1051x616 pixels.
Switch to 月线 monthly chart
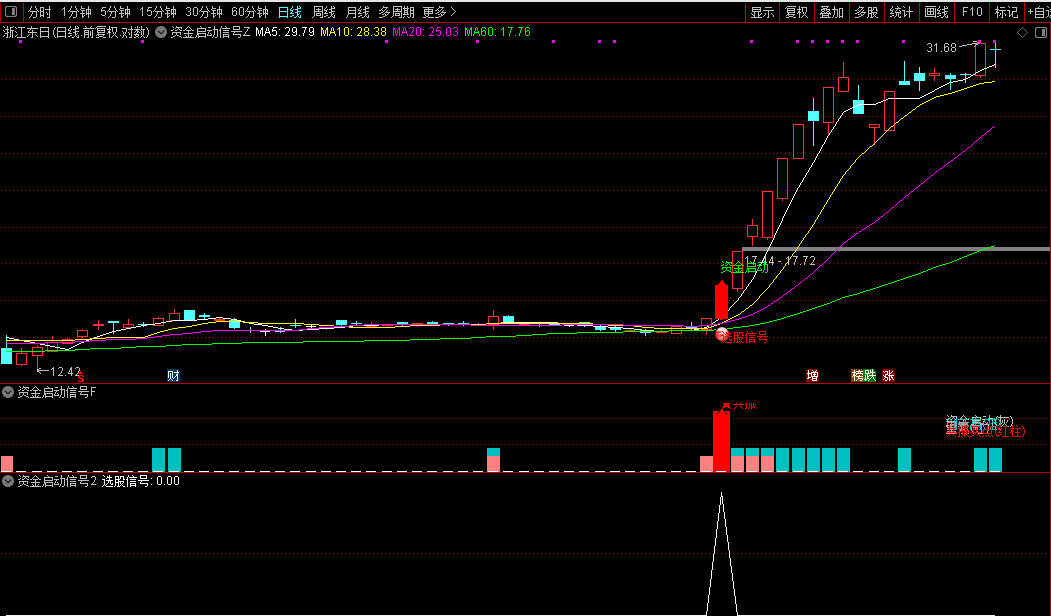click(x=357, y=12)
